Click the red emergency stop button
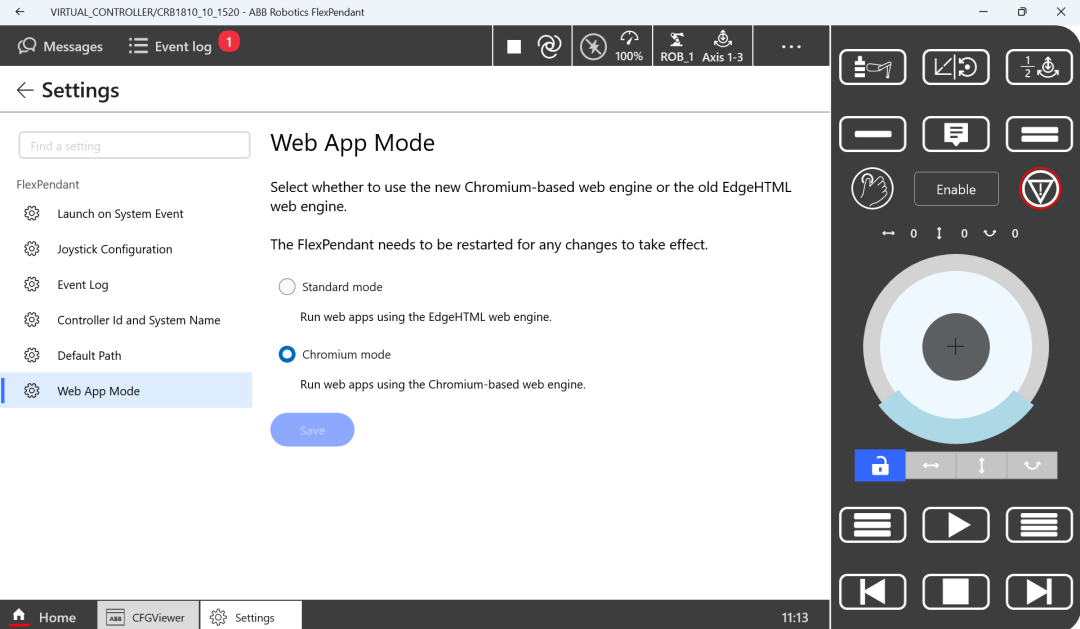The image size is (1080, 629). click(x=1039, y=189)
